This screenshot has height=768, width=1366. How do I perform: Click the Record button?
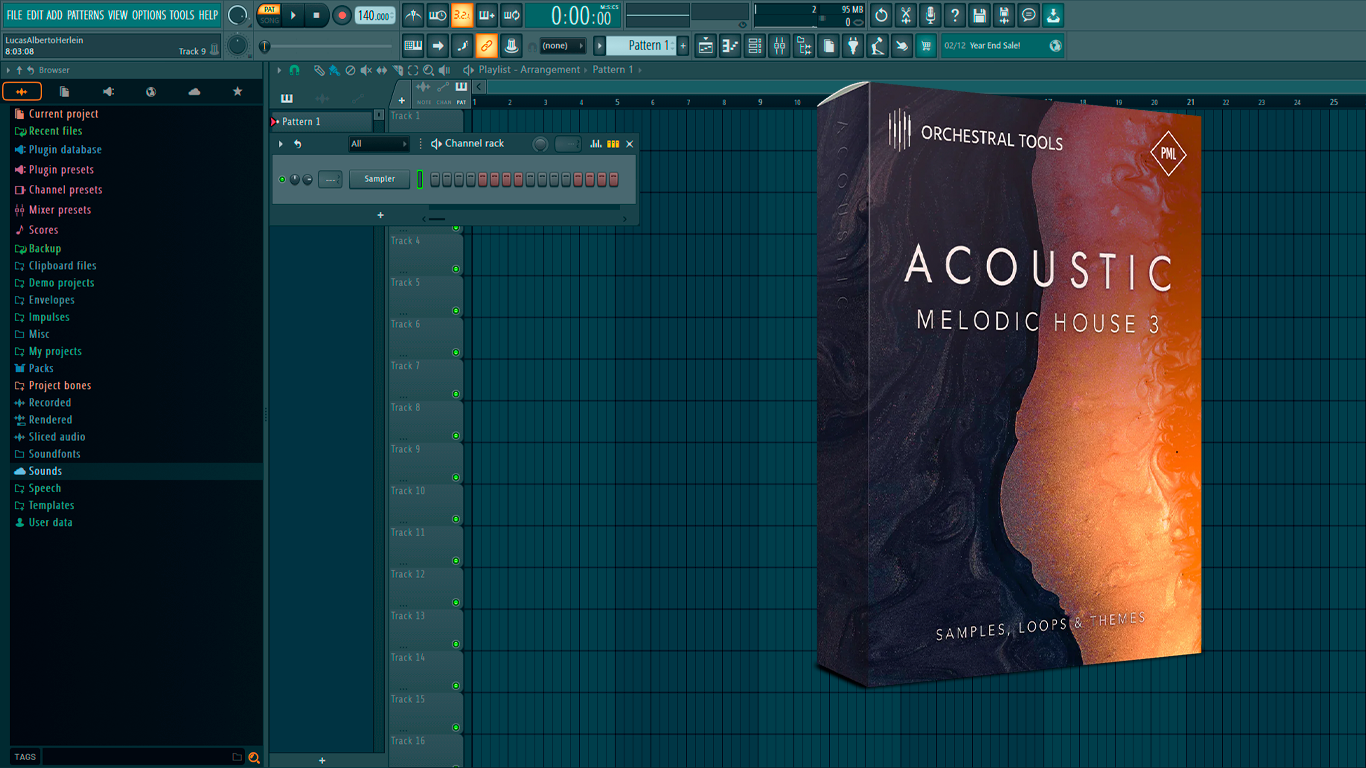tap(342, 15)
